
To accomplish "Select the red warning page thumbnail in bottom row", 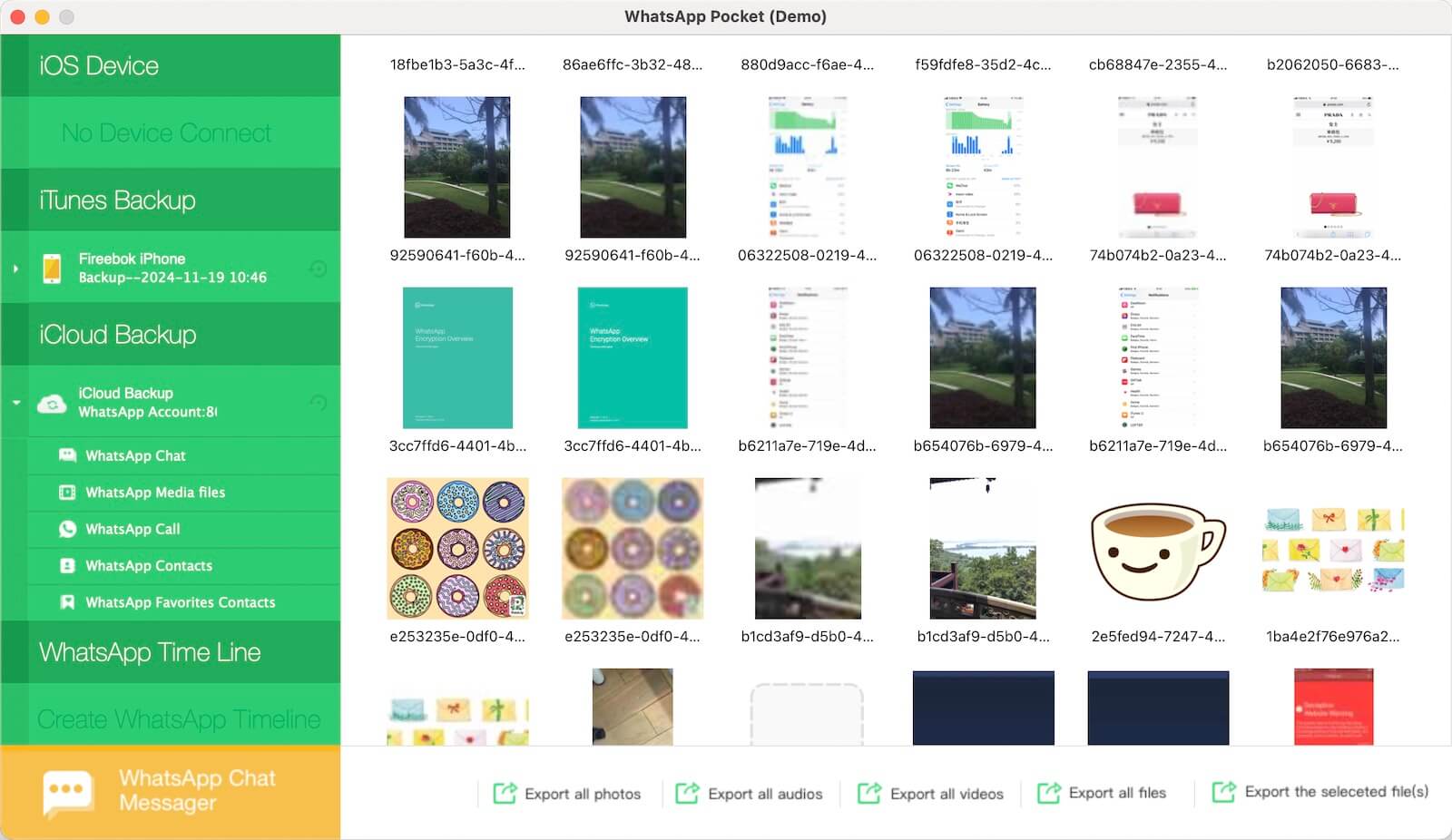I will 1333,707.
